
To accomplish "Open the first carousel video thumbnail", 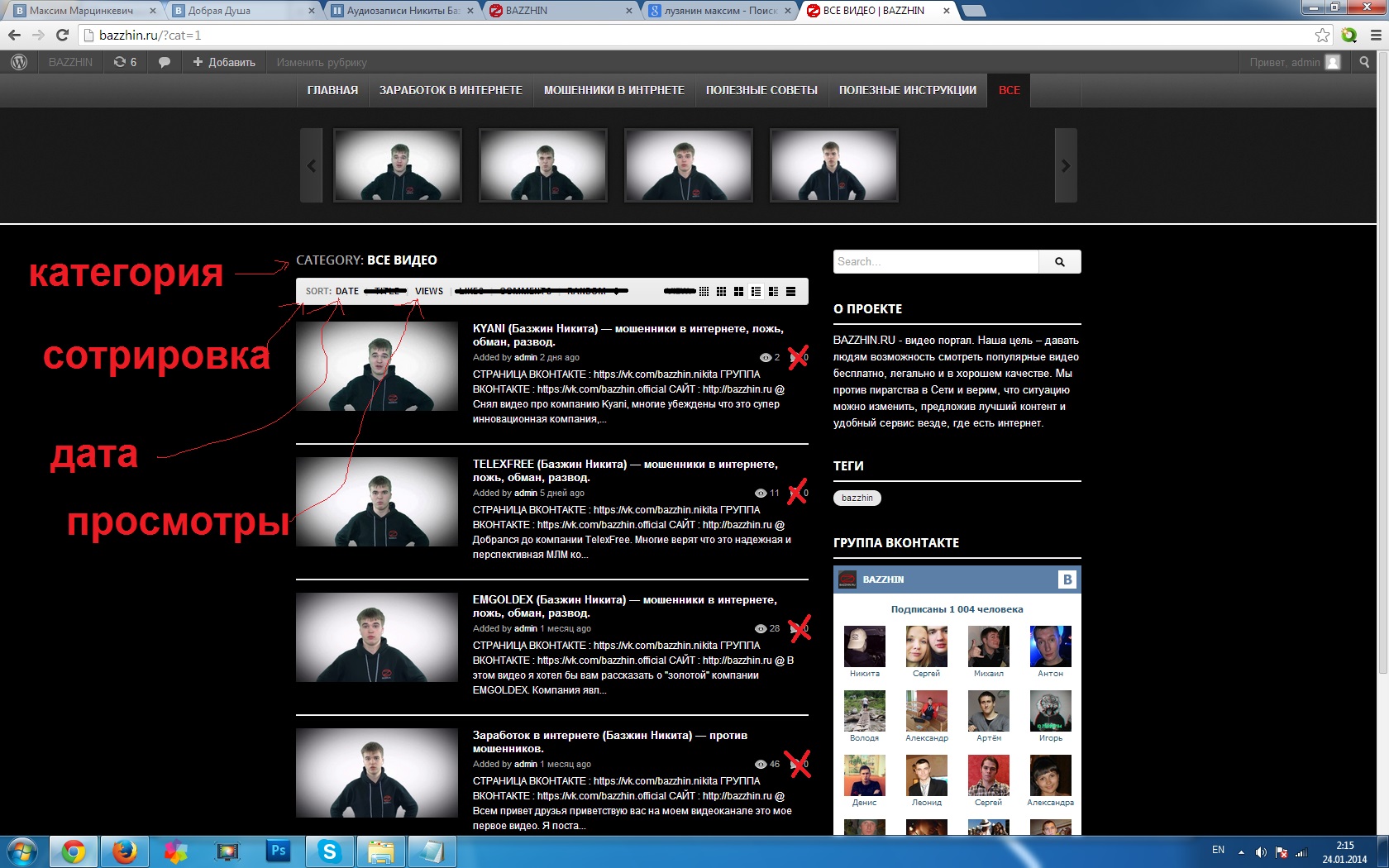I will (x=398, y=165).
